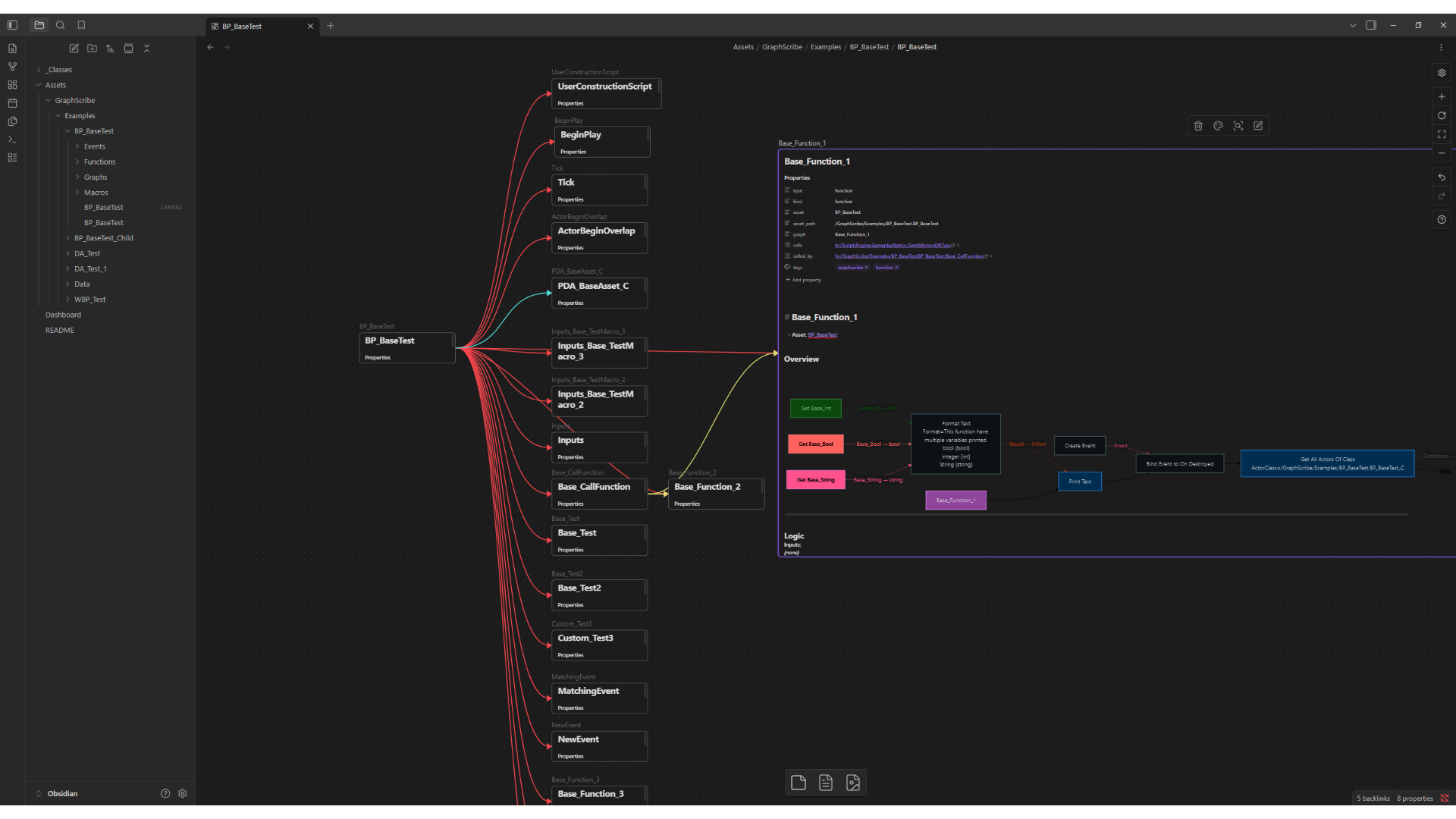Add media from vault to canvas
This screenshot has height=819, width=1456.
pos(853,783)
